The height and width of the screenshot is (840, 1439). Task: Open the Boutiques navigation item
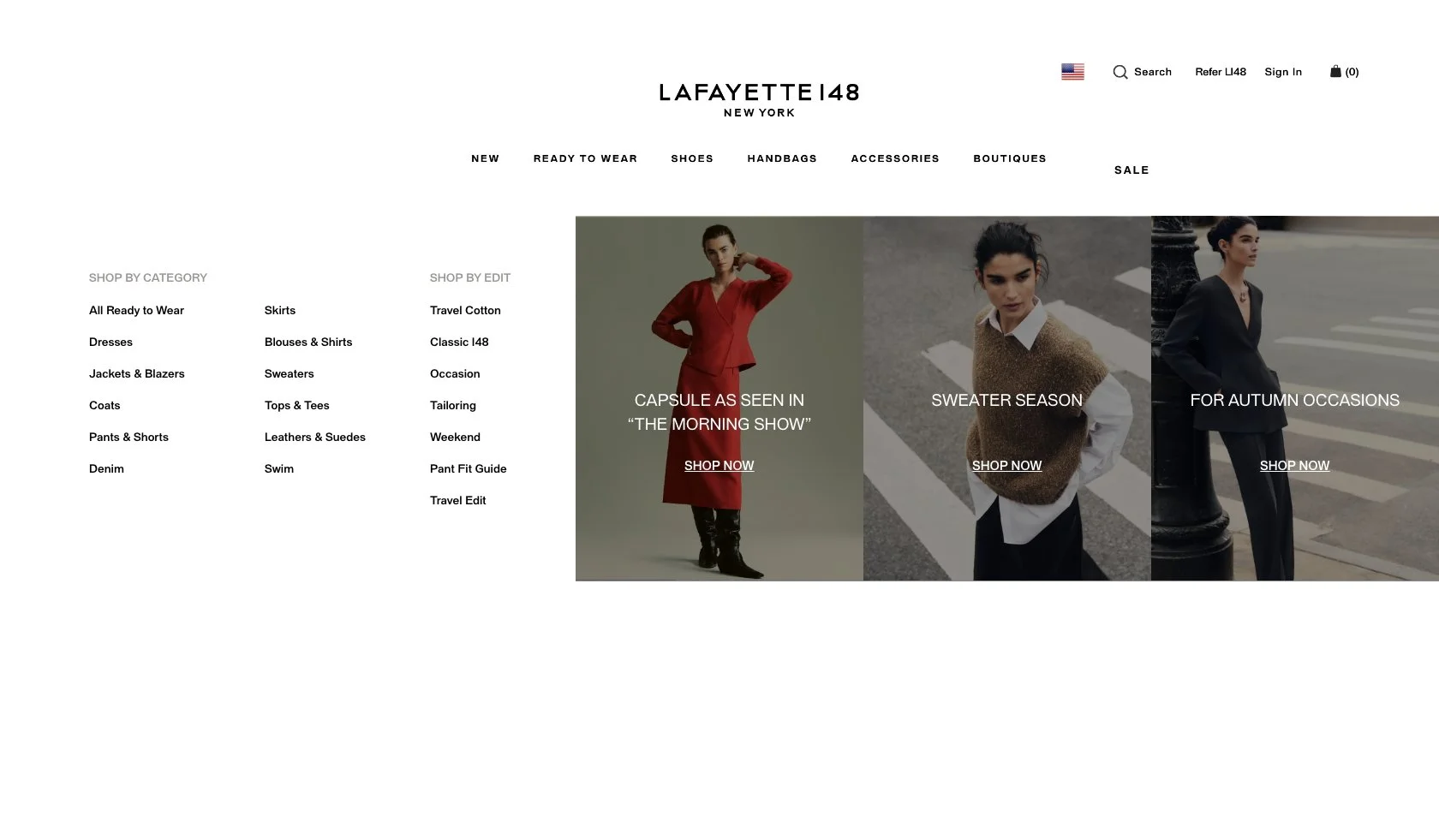coord(1010,158)
